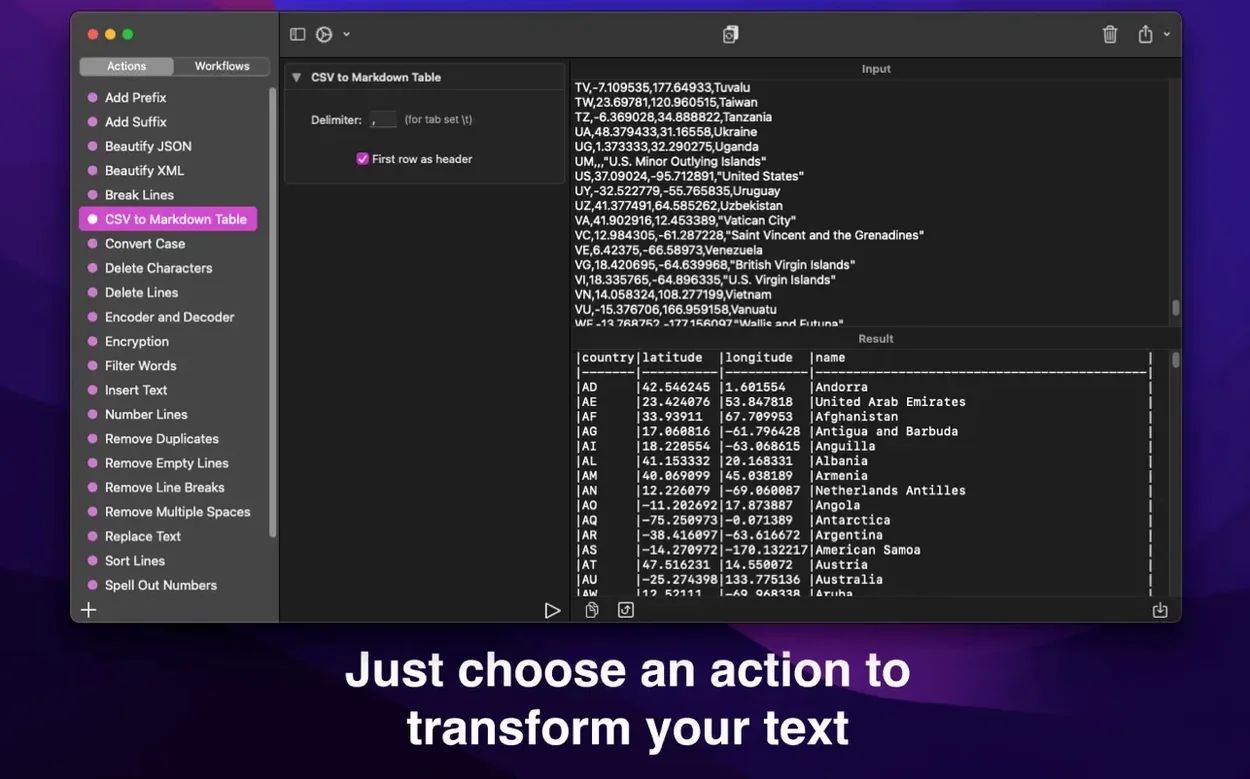The width and height of the screenshot is (1250, 779).
Task: Collapse the CSV to Markdown Table disclosure triangle
Action: point(297,77)
